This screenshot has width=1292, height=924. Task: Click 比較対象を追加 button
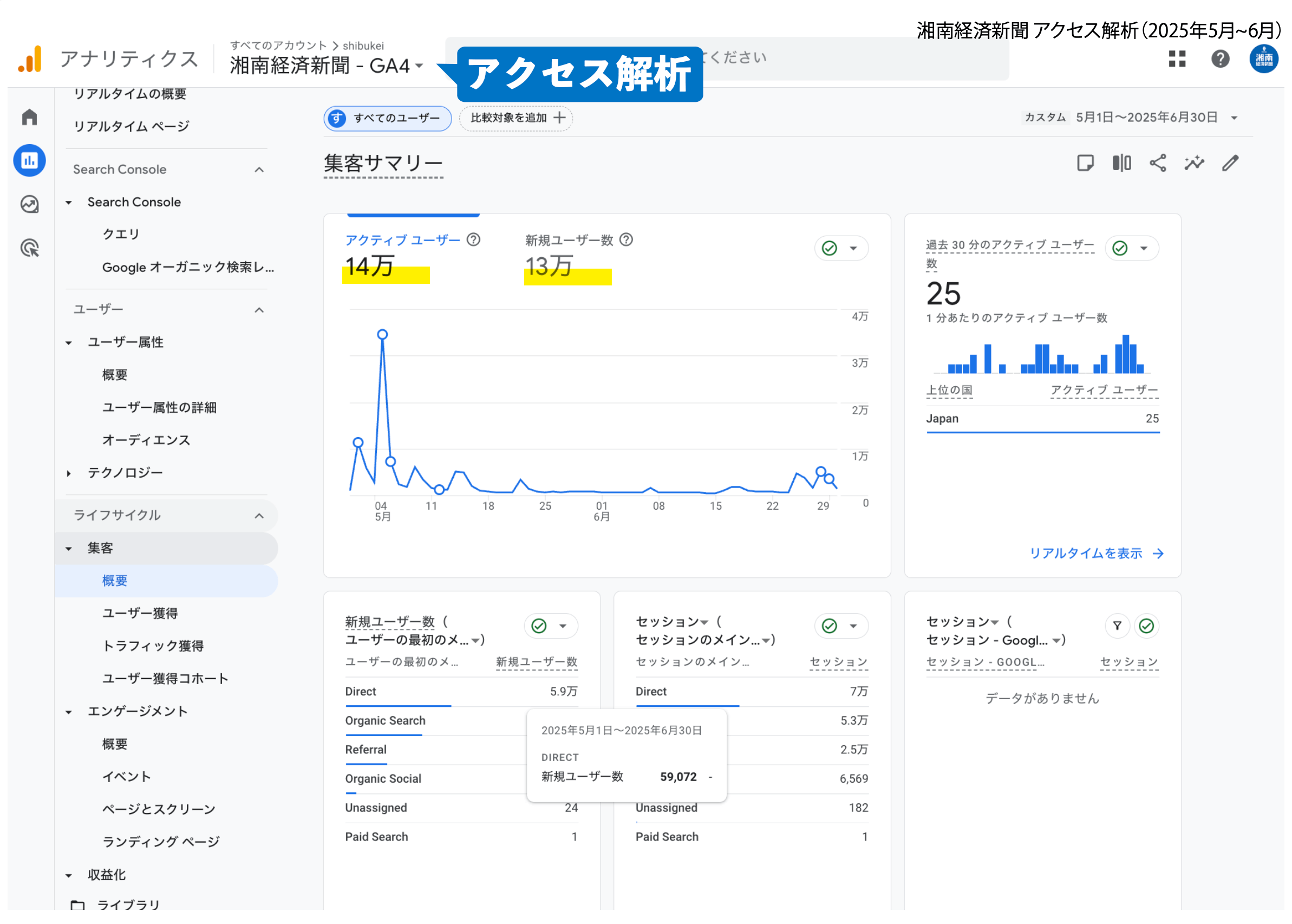pyautogui.click(x=516, y=118)
